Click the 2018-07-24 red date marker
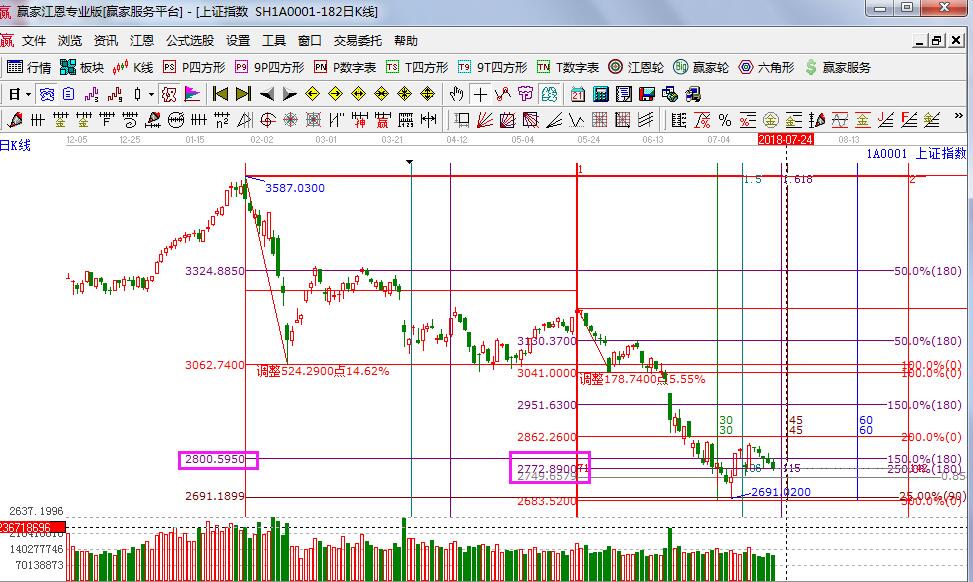This screenshot has height=582, width=973. pos(786,140)
